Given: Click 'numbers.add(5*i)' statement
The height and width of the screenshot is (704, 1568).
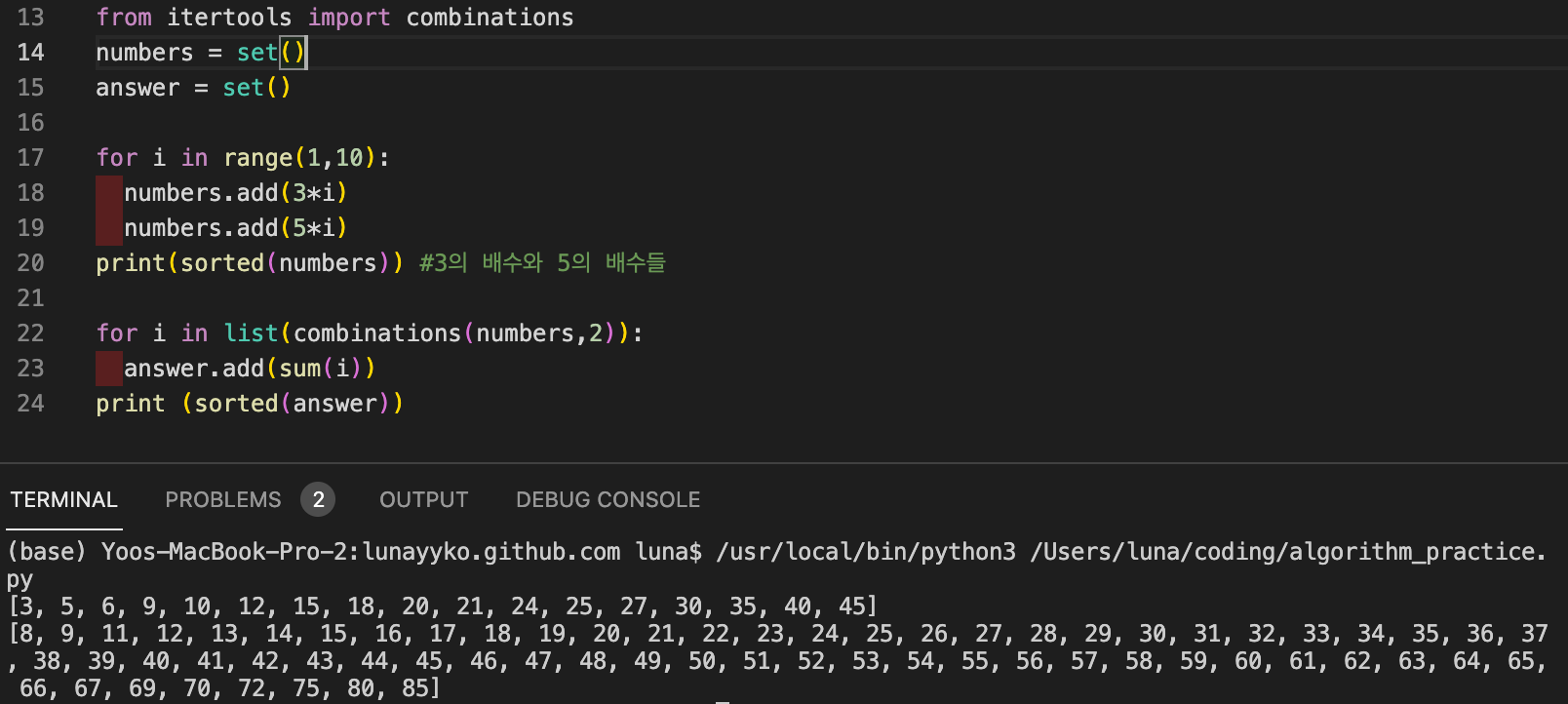Looking at the screenshot, I should pos(235,228).
